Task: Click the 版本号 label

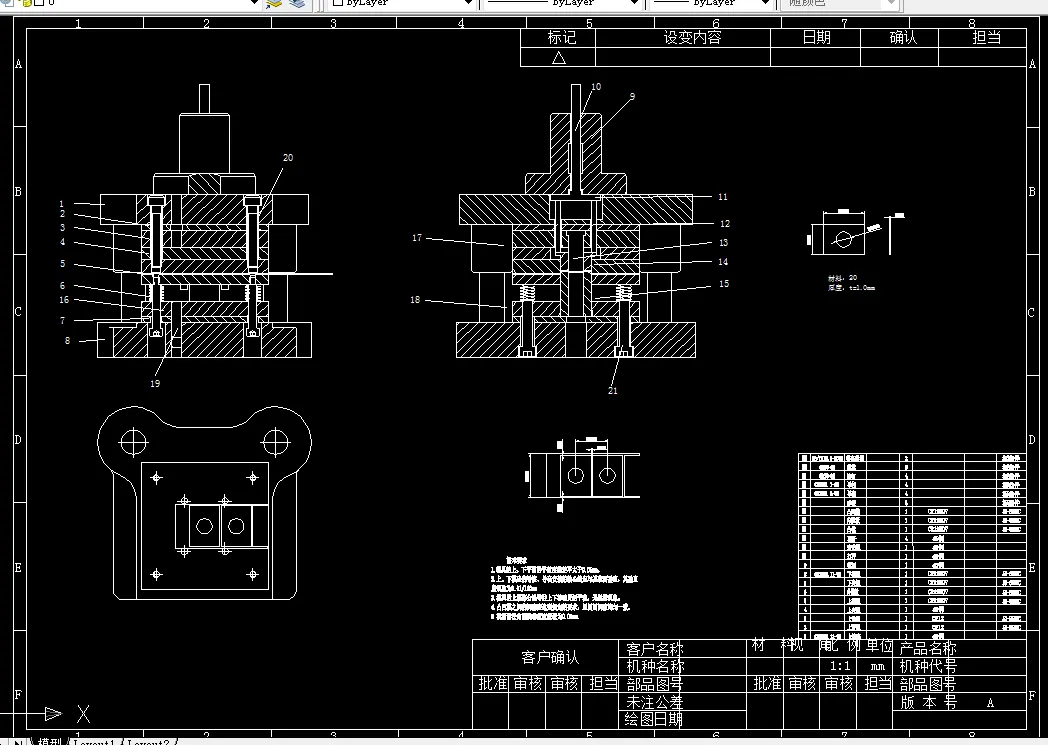Action: pyautogui.click(x=928, y=702)
